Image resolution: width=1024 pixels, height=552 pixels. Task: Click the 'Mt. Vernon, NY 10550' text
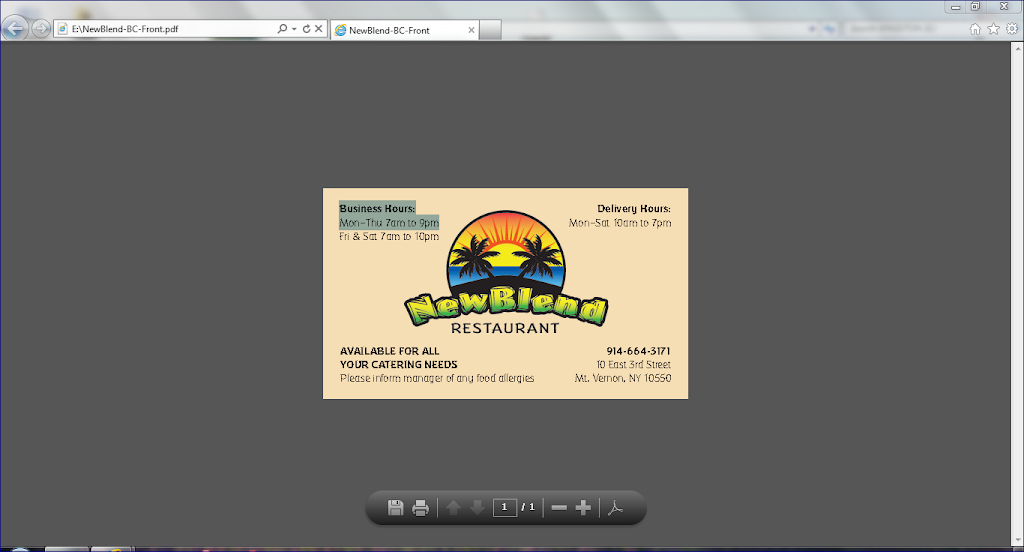(623, 378)
